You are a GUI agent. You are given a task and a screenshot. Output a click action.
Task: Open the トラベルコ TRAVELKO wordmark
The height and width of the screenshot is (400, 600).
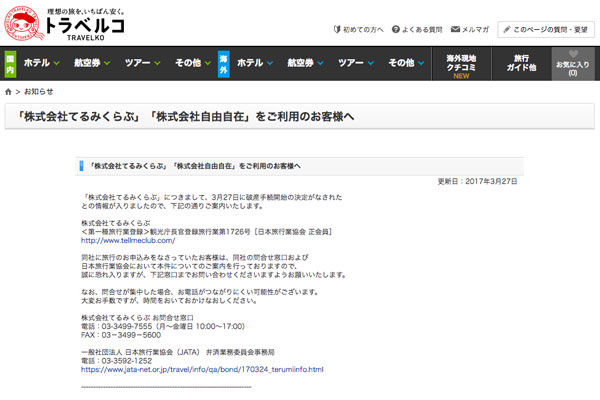pyautogui.click(x=85, y=28)
